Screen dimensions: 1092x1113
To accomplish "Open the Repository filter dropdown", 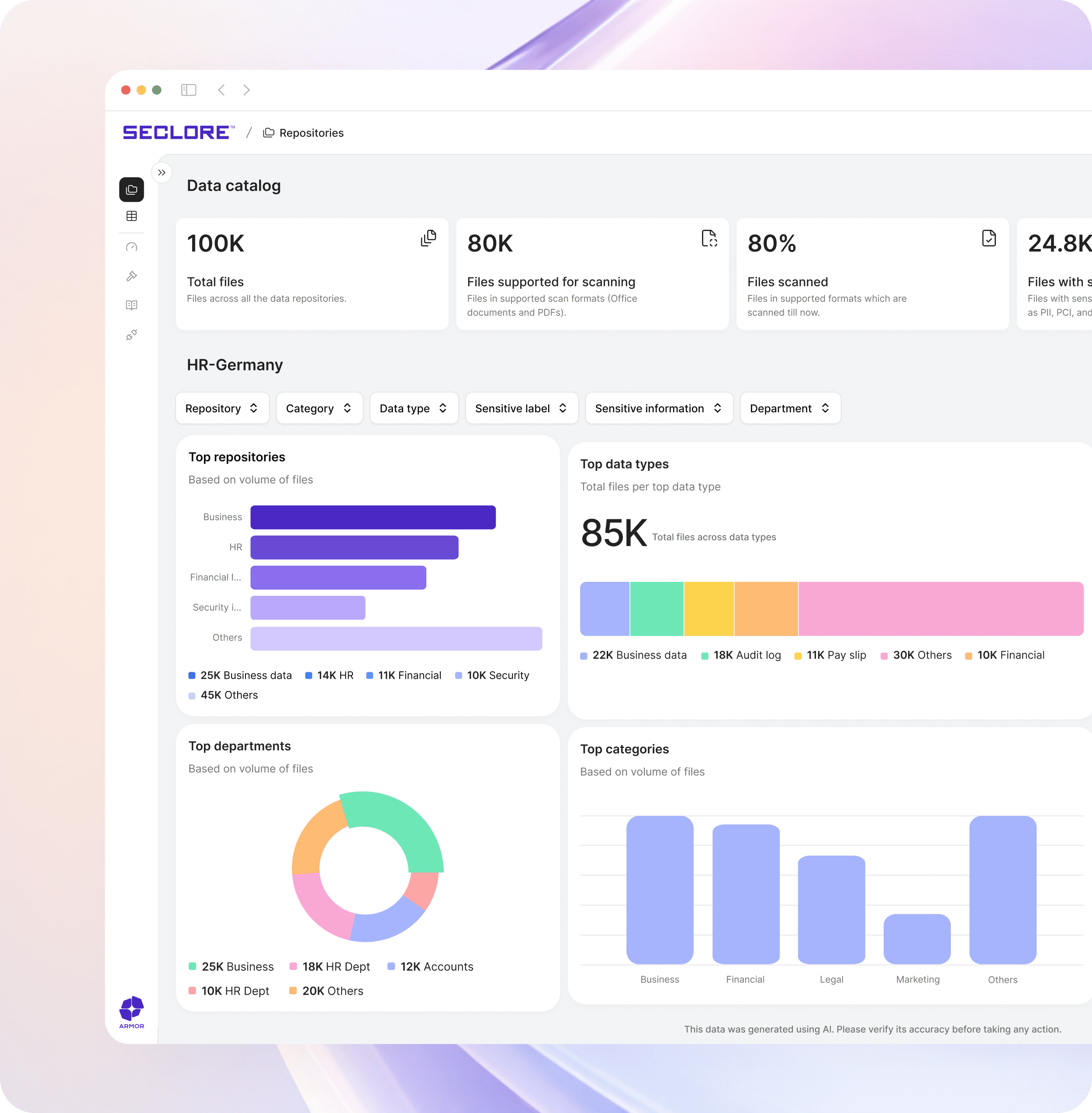I will pyautogui.click(x=222, y=408).
